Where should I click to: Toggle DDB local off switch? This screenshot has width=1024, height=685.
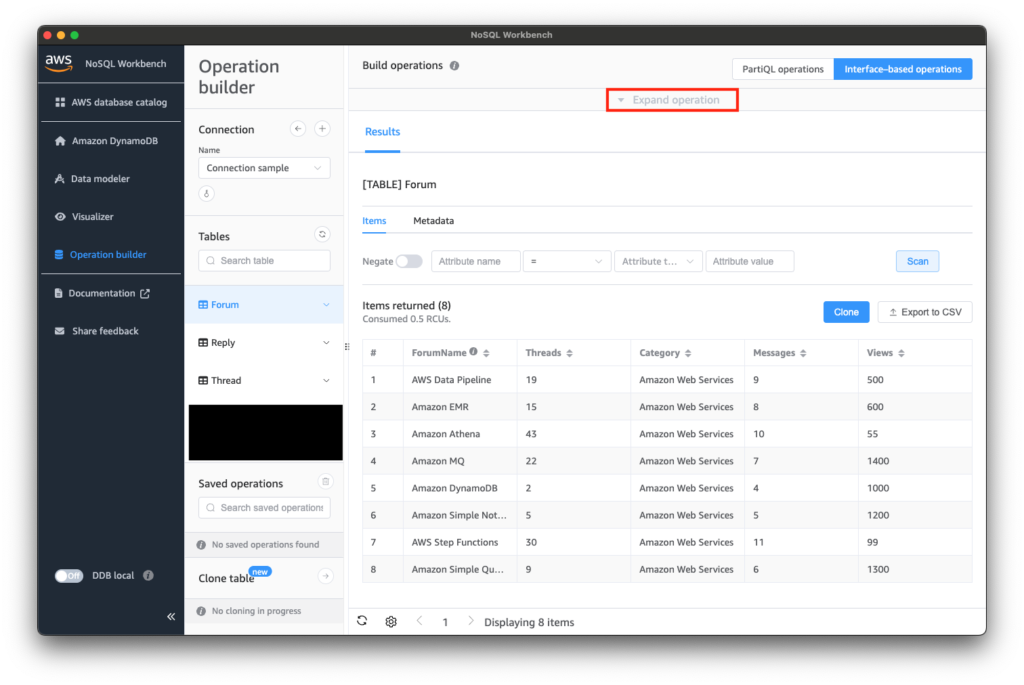(x=68, y=575)
